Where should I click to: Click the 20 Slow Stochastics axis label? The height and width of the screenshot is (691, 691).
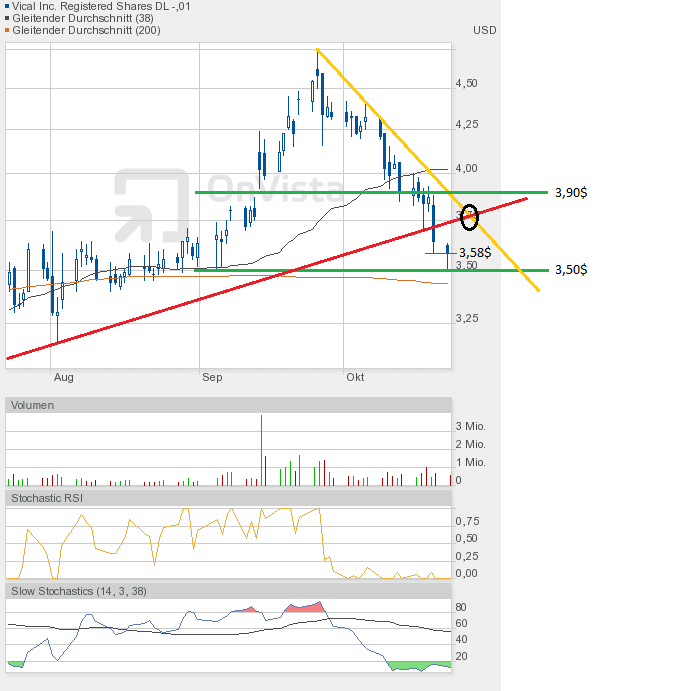pyautogui.click(x=461, y=656)
